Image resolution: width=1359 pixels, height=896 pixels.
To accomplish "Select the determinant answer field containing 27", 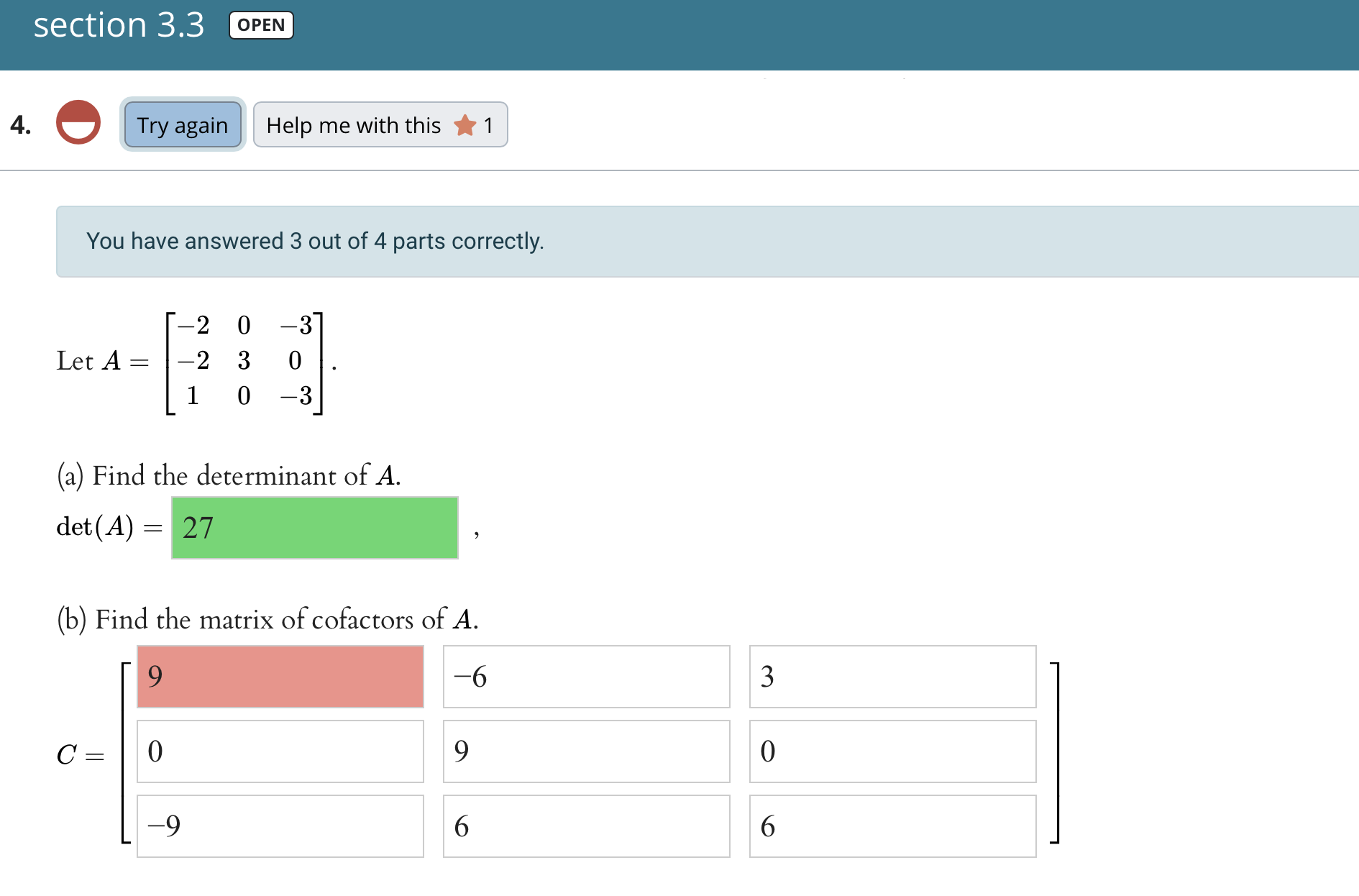I will tap(315, 528).
